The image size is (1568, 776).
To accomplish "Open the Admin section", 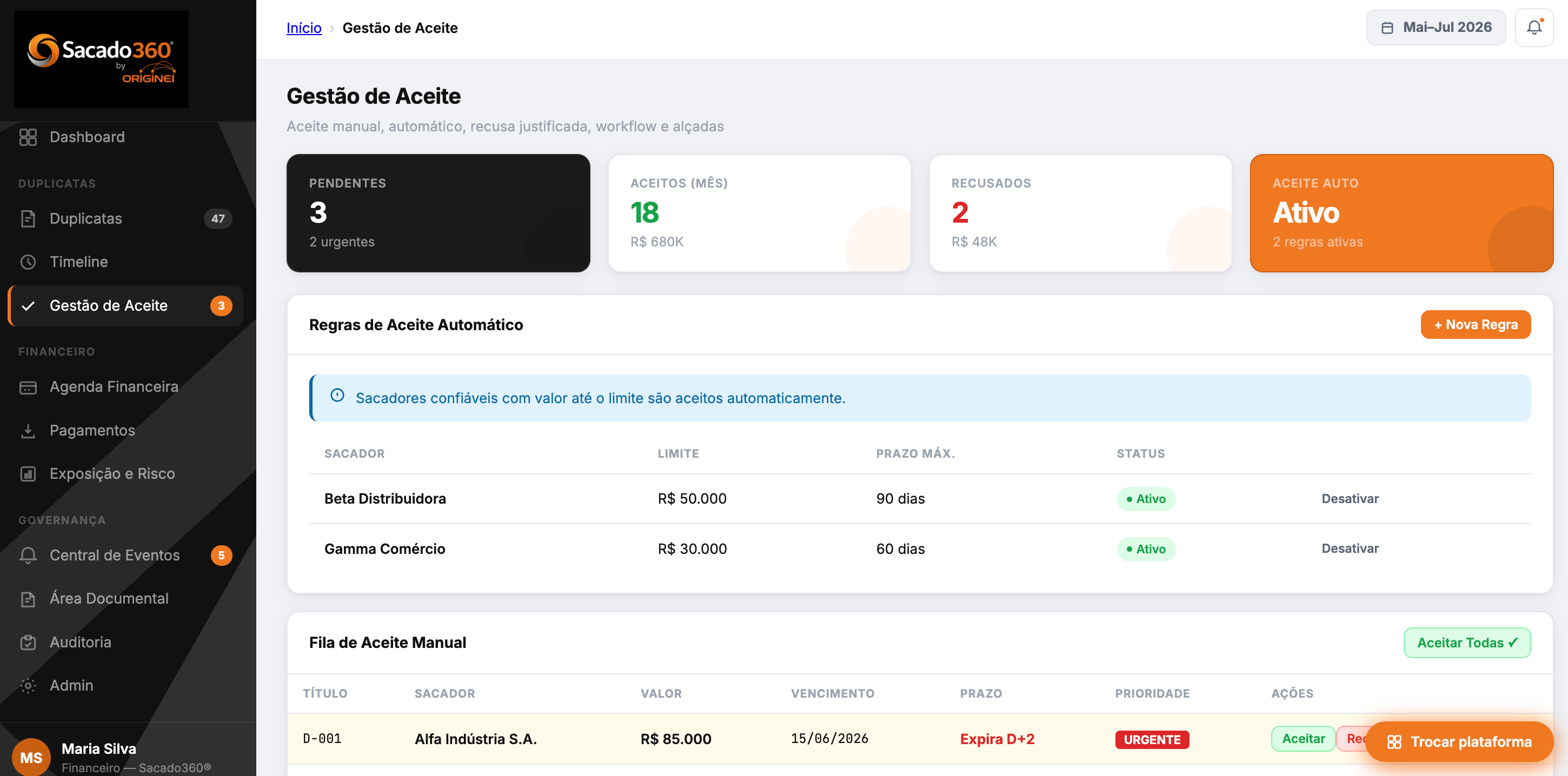I will coord(125,685).
